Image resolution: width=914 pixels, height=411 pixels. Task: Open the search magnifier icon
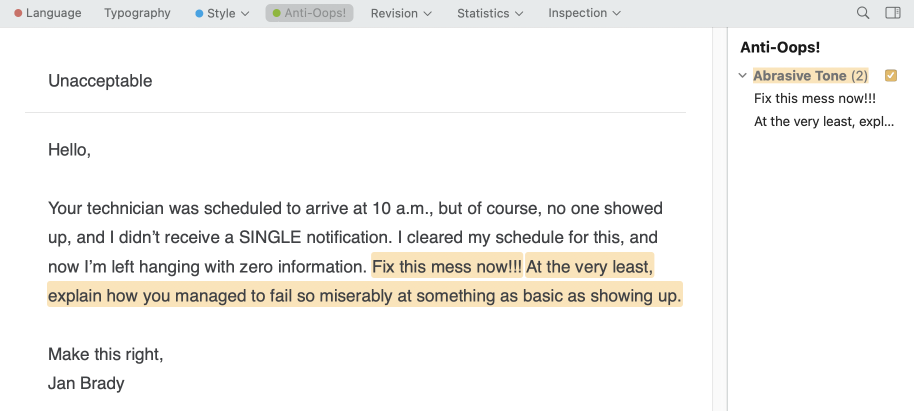point(863,13)
